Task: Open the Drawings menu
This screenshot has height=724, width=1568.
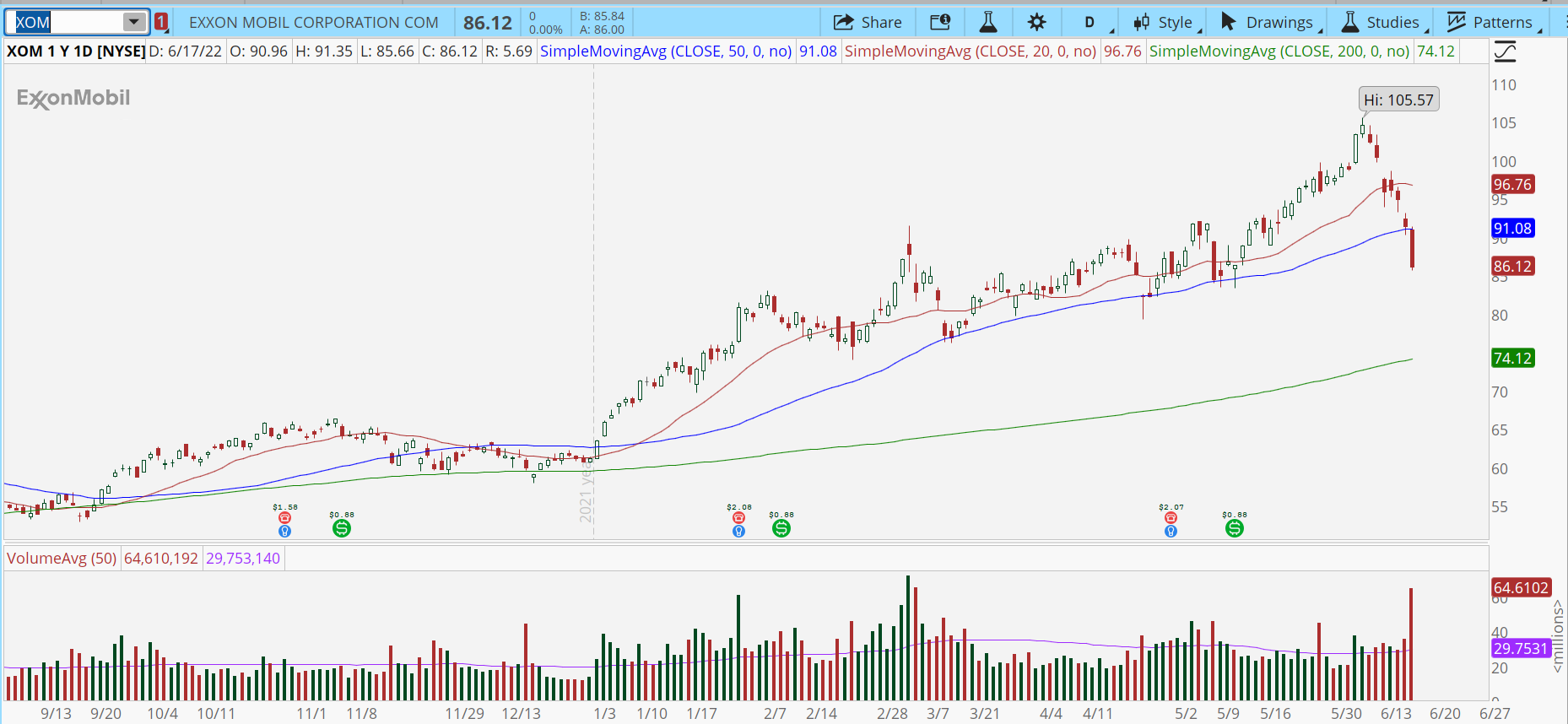Action: (x=1268, y=23)
